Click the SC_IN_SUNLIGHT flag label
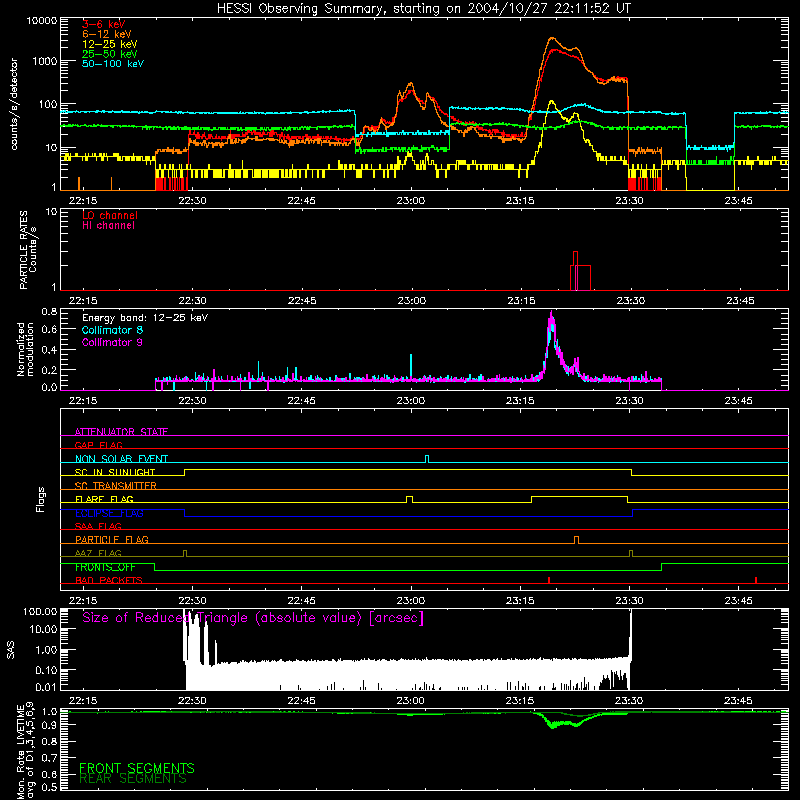 (115, 472)
